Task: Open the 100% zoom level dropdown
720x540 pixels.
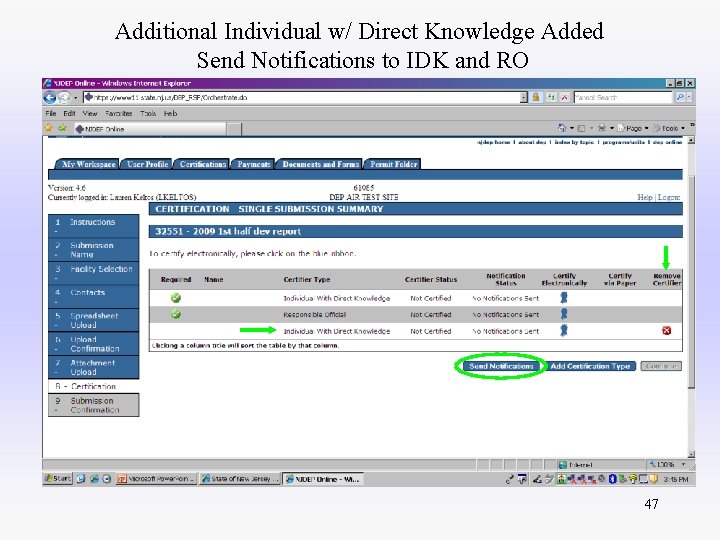Action: (x=684, y=465)
